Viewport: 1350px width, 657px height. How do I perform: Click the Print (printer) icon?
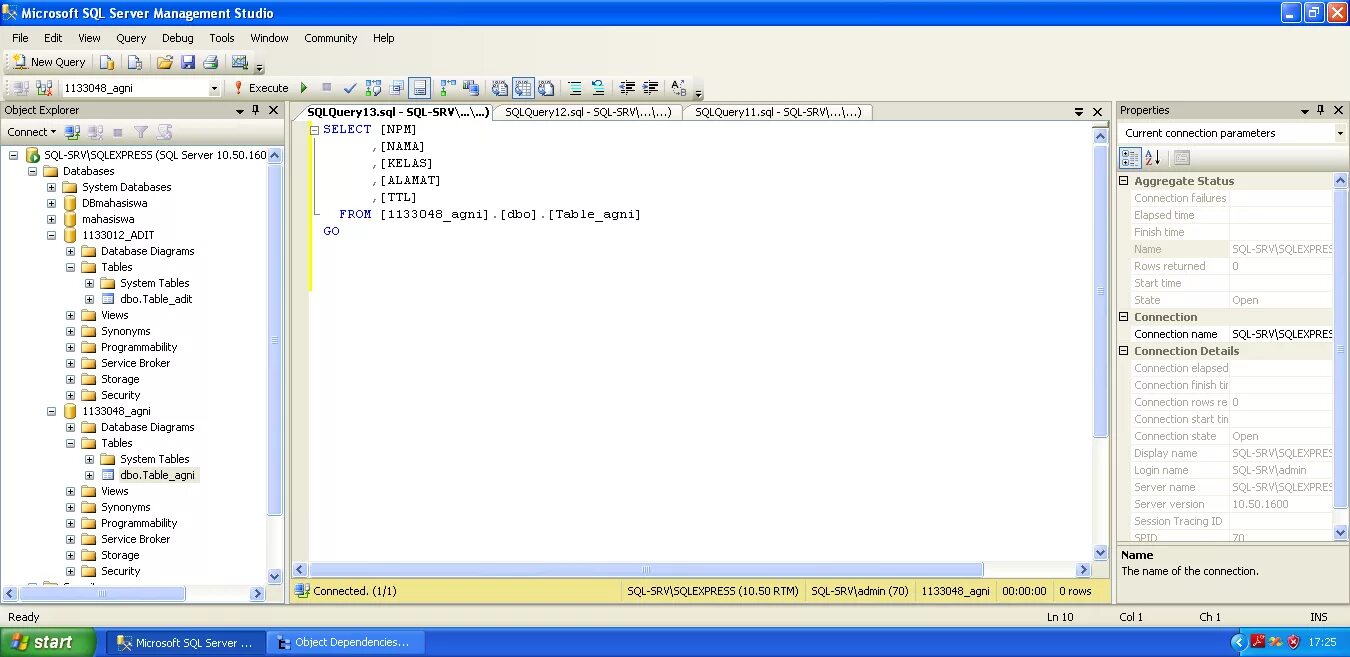click(x=210, y=62)
